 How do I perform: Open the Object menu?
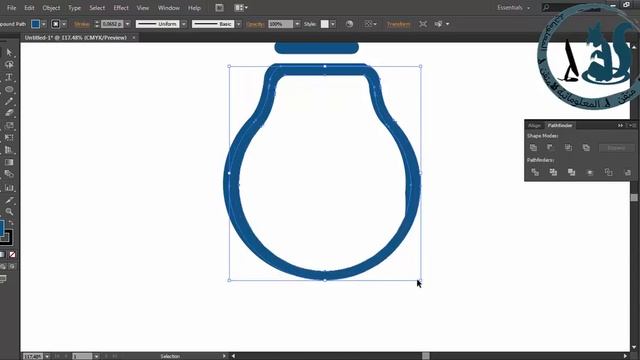click(51, 8)
